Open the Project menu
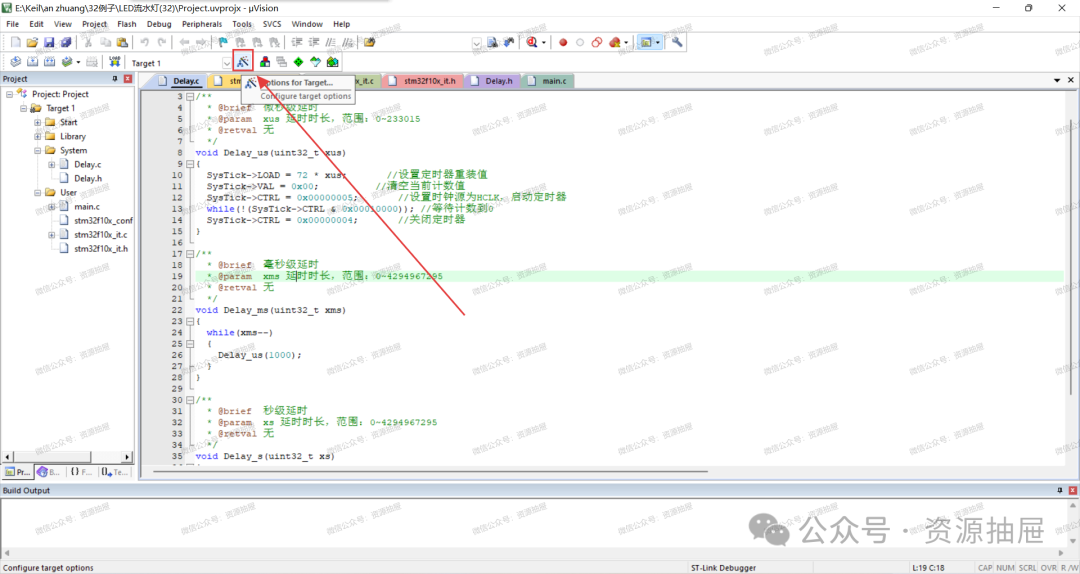 pyautogui.click(x=94, y=23)
